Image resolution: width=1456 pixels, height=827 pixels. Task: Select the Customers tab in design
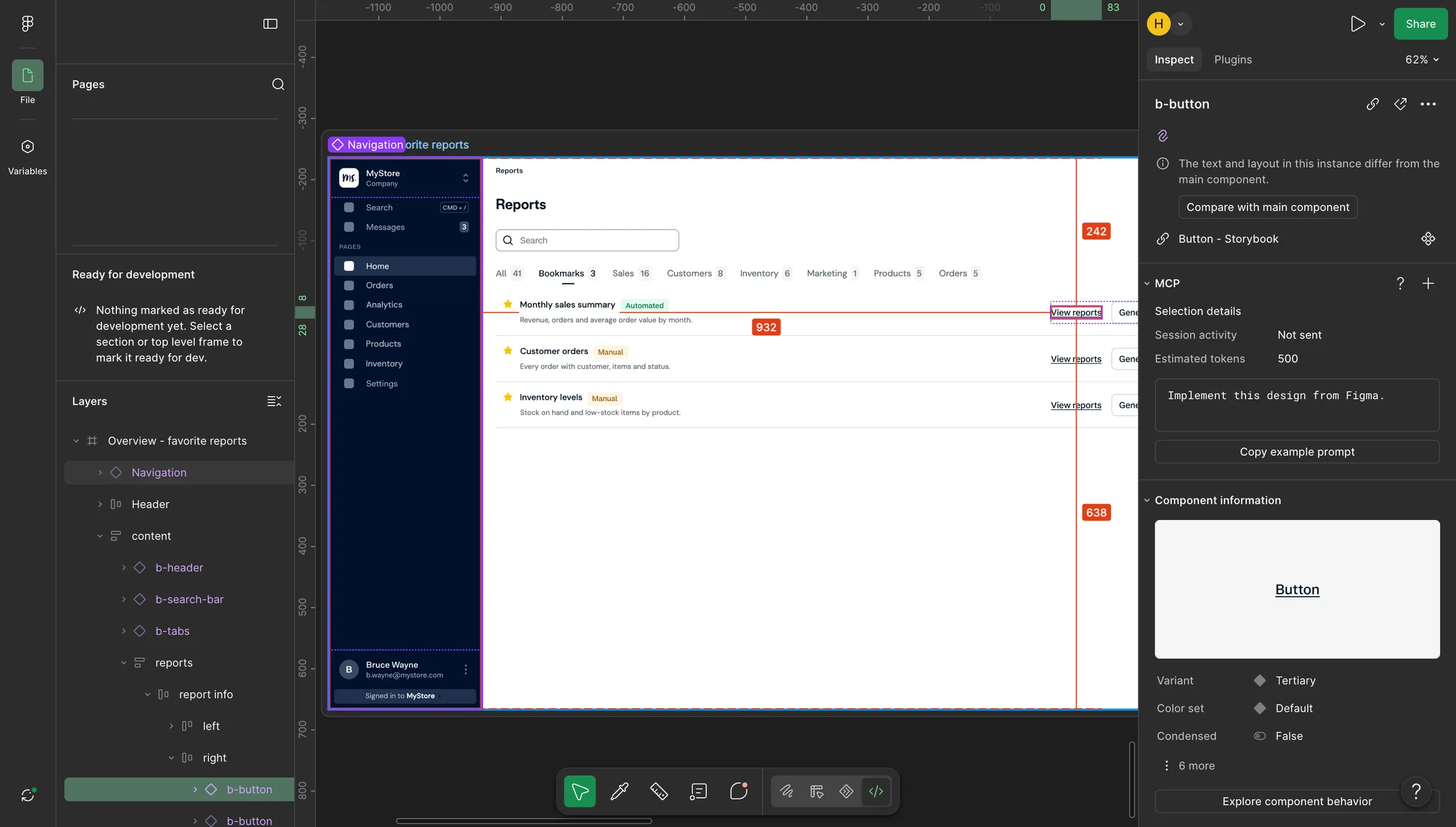pos(695,273)
